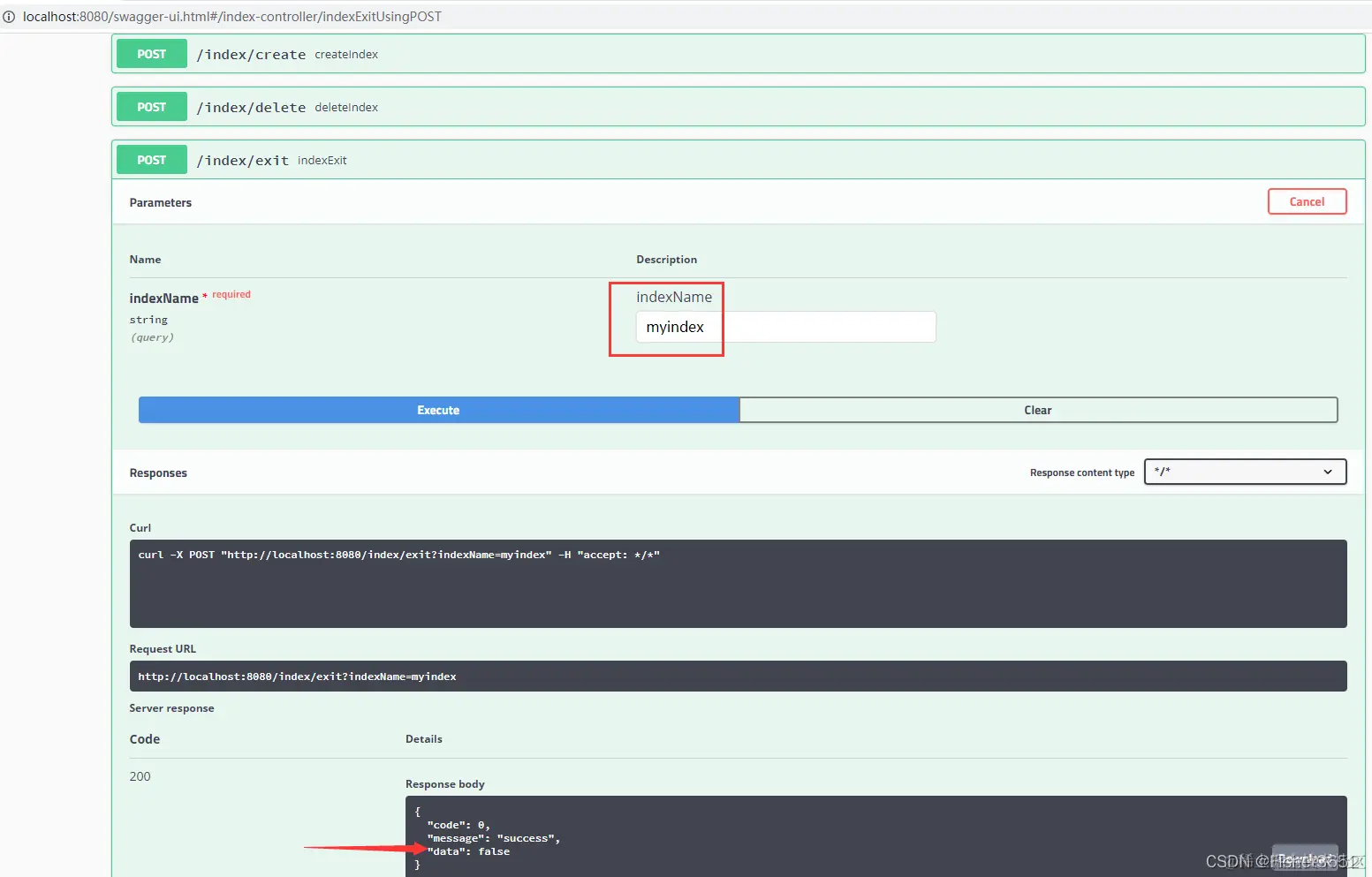
Task: Click the POST badge for /index/create
Action: [152, 54]
